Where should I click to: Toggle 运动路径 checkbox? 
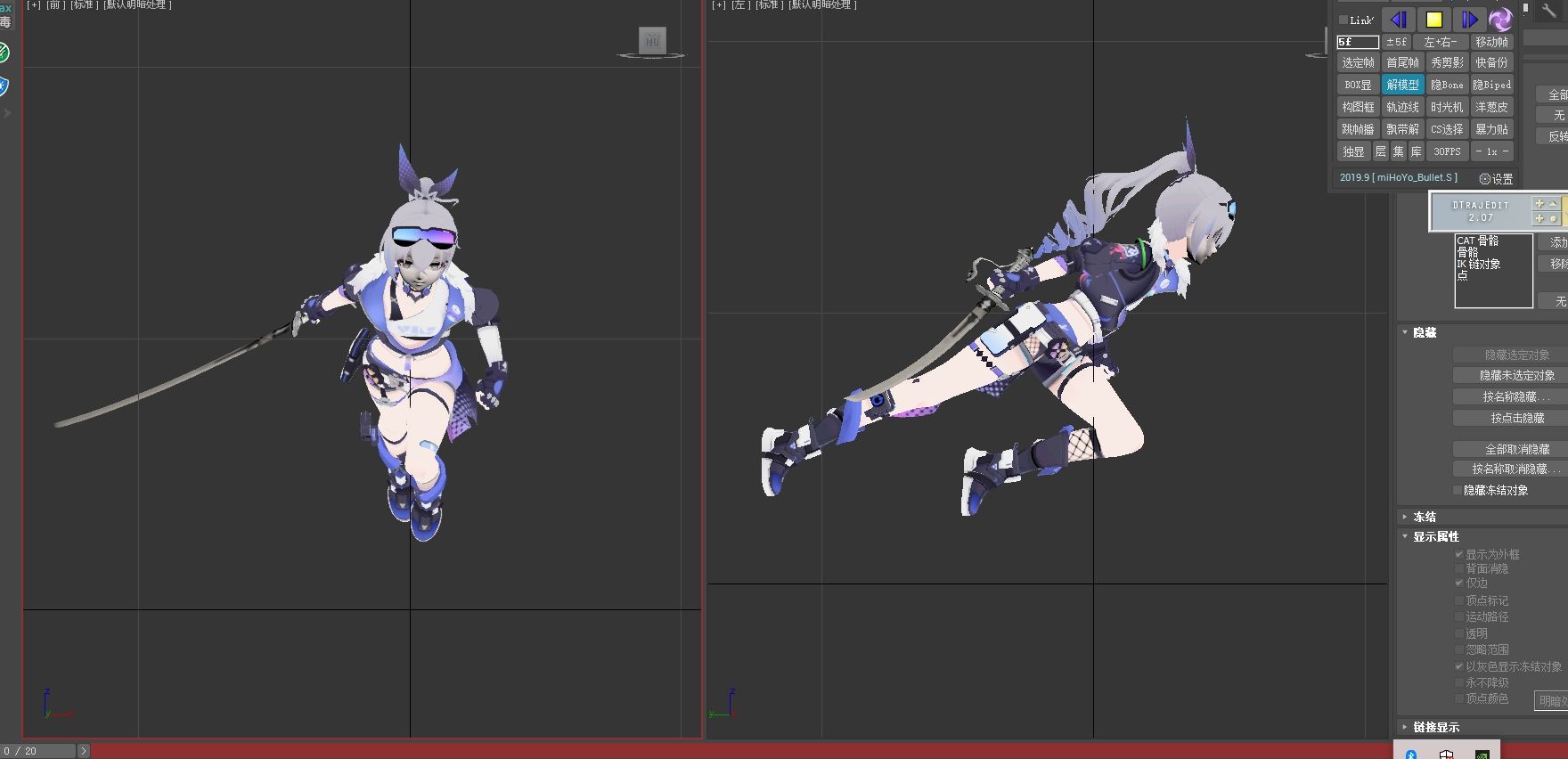tap(1459, 616)
